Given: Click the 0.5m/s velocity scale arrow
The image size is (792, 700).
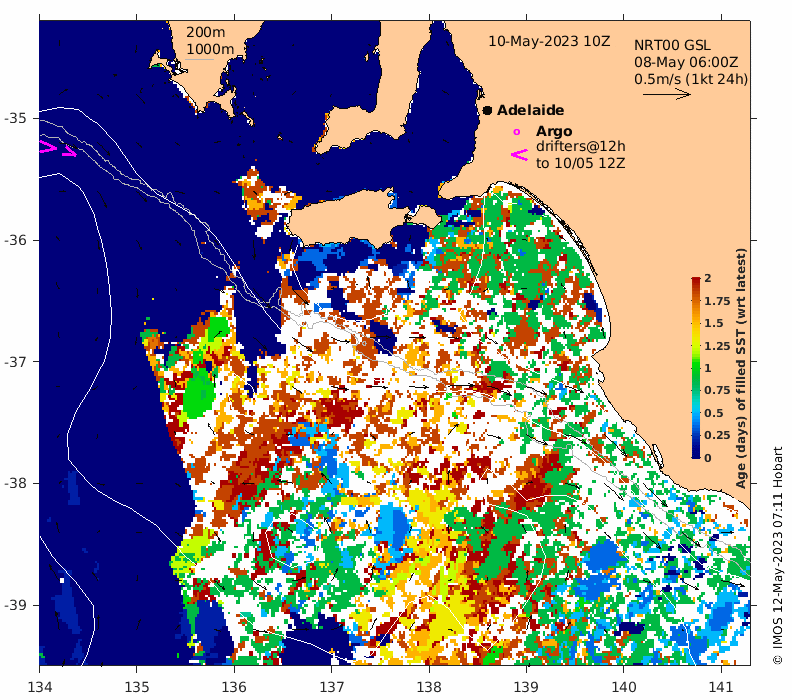Looking at the screenshot, I should coord(667,94).
